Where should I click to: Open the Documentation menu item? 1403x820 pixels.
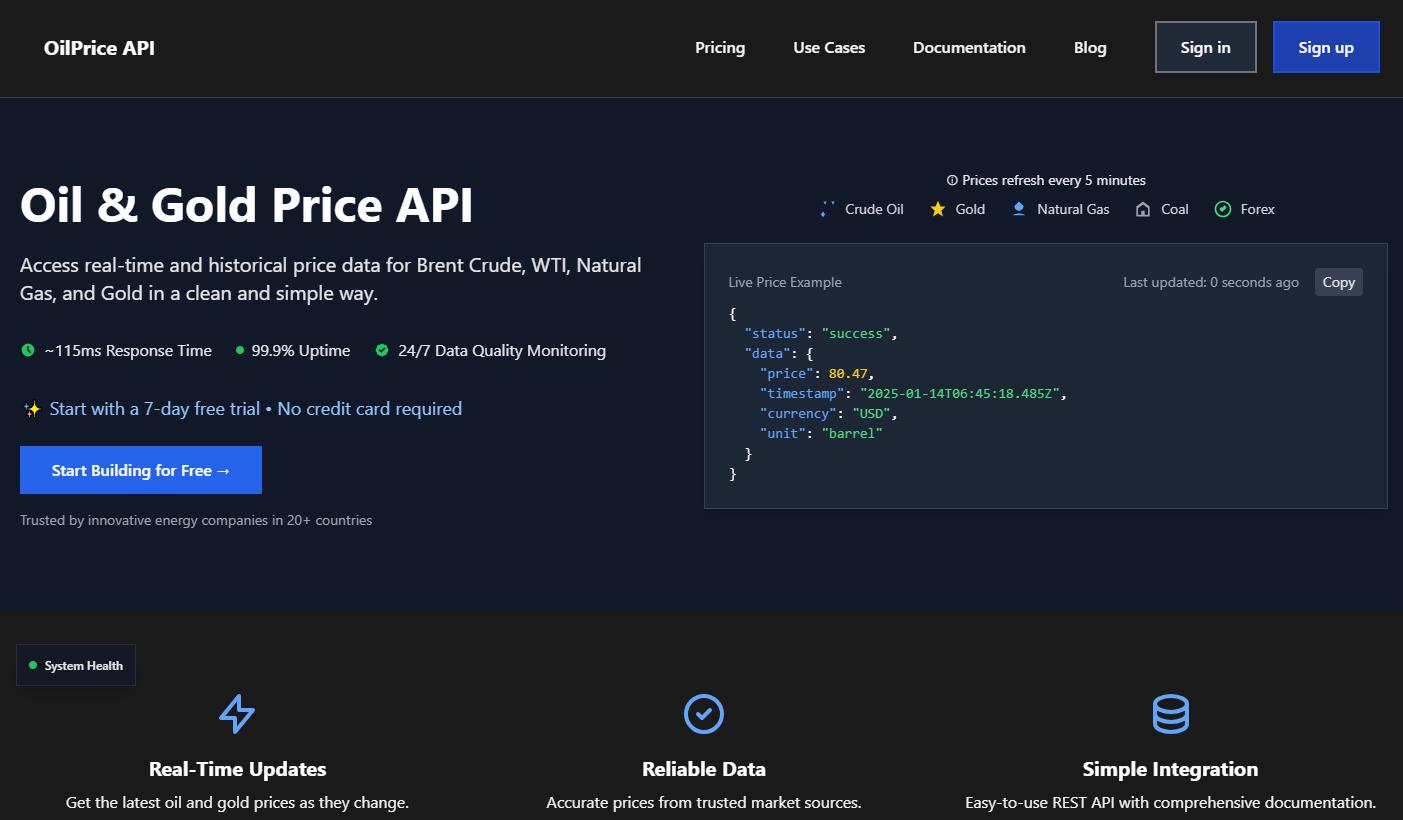click(969, 47)
